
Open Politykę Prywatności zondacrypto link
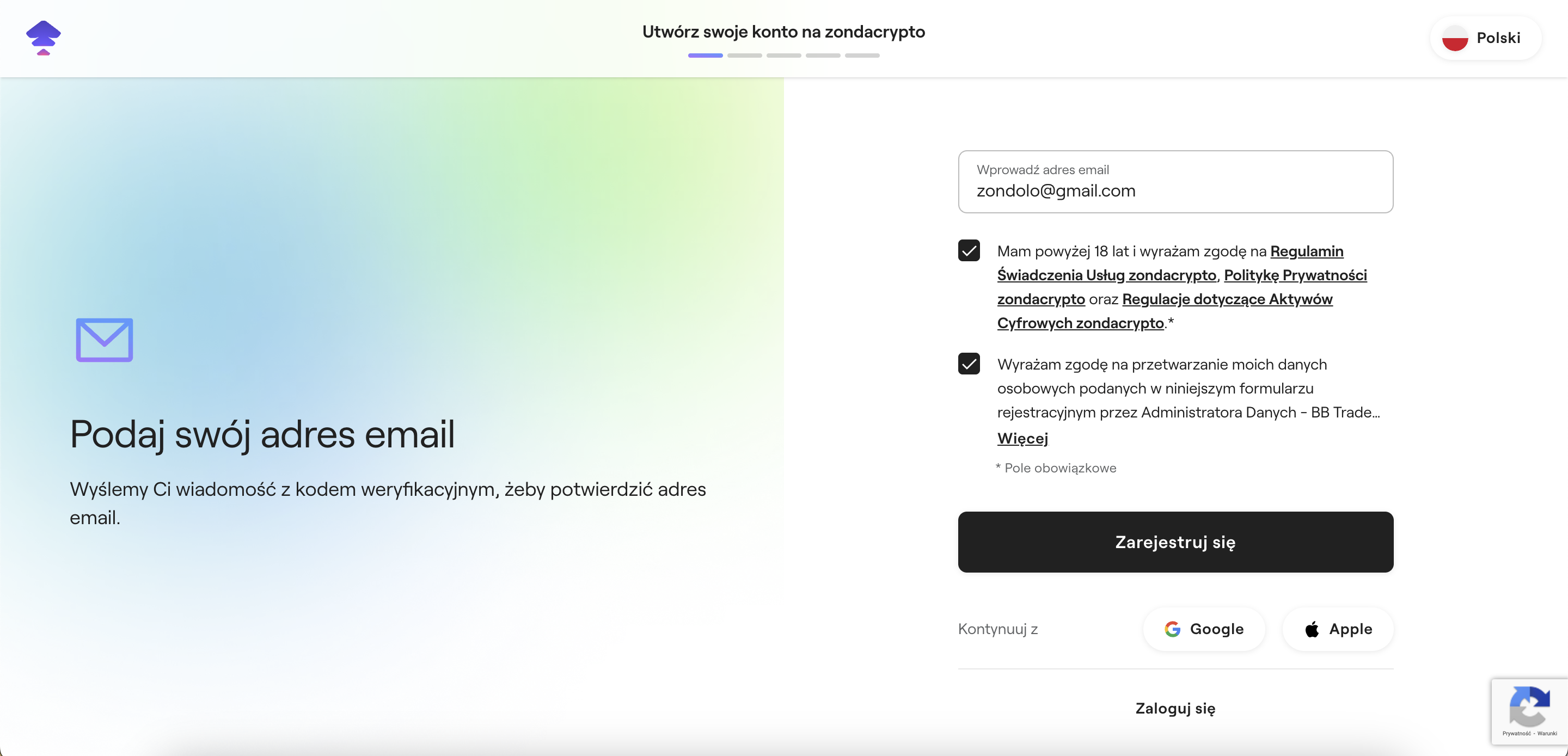[x=1295, y=275]
